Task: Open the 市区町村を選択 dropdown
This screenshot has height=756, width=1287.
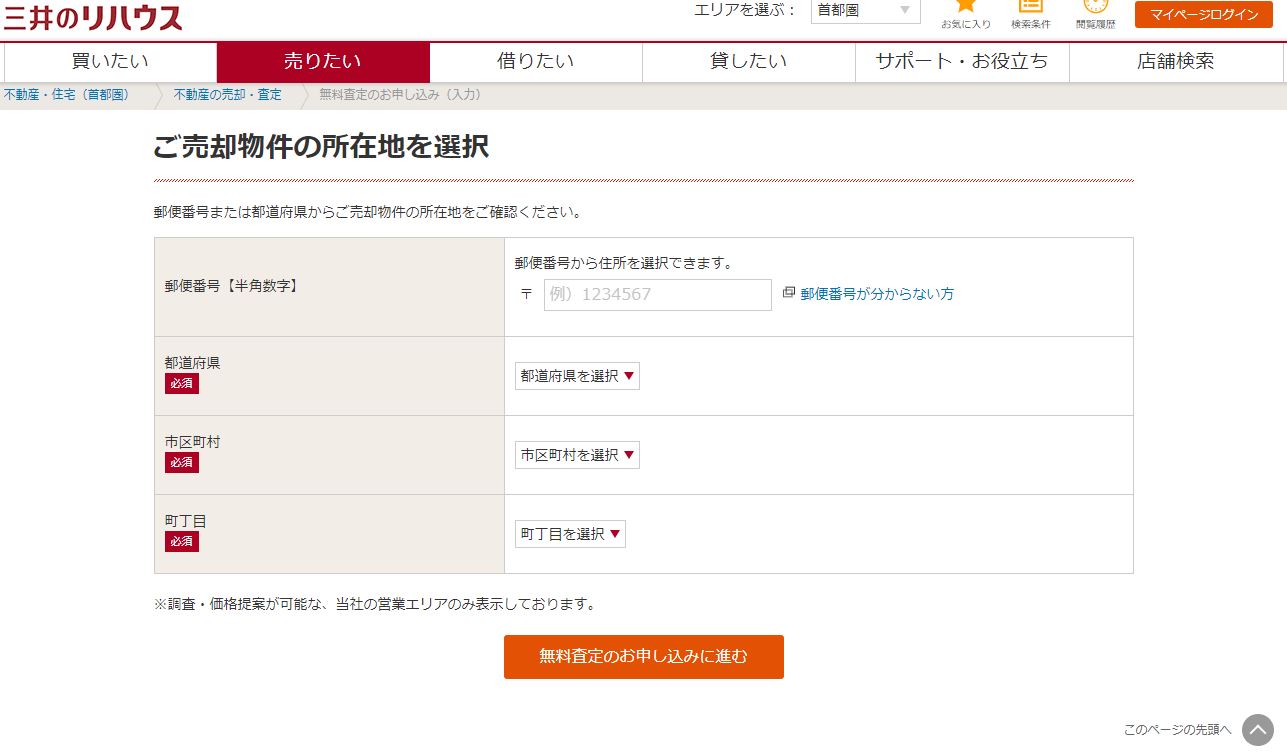Action: coord(577,455)
